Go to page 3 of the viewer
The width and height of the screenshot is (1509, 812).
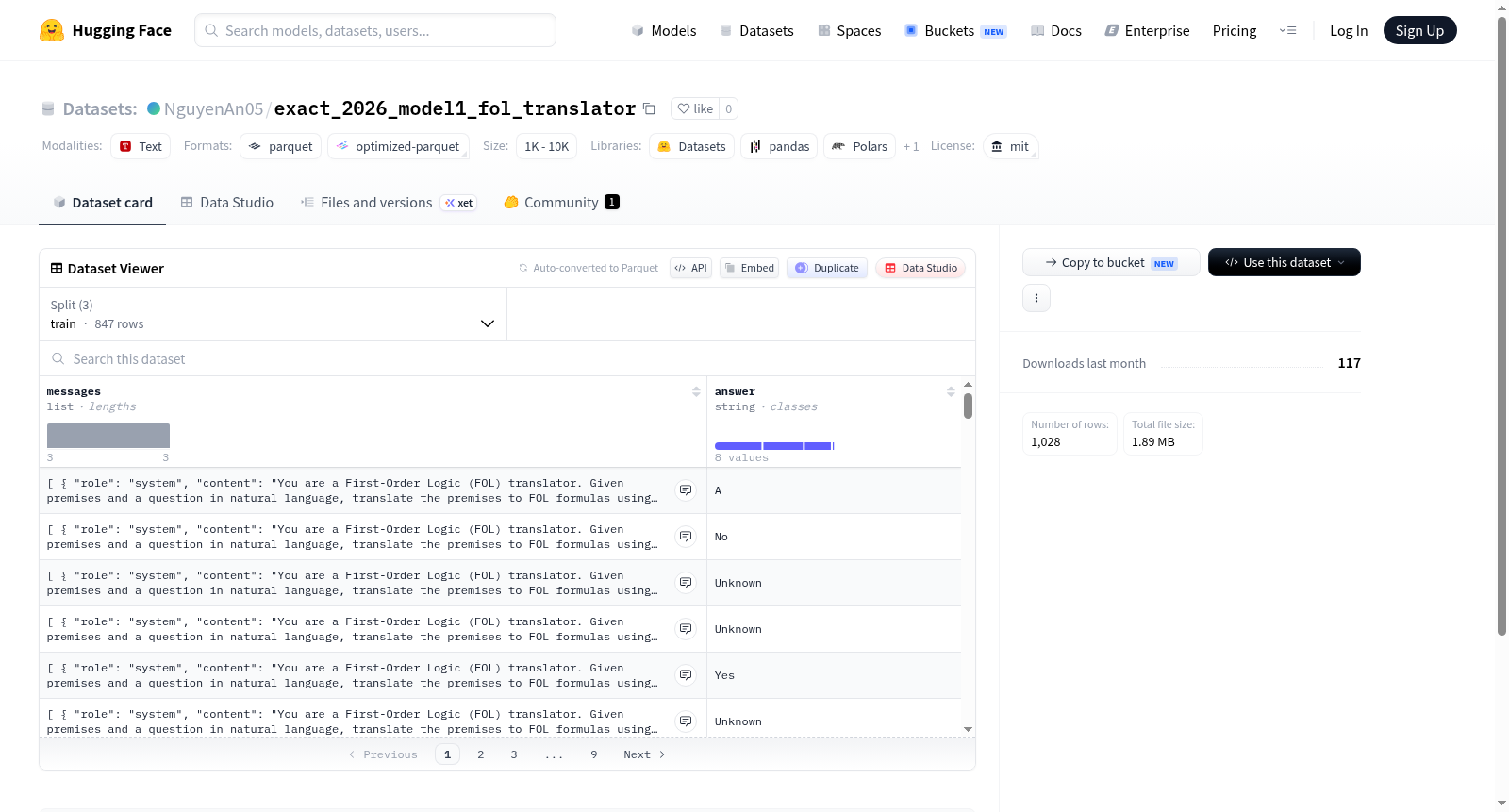[x=514, y=754]
